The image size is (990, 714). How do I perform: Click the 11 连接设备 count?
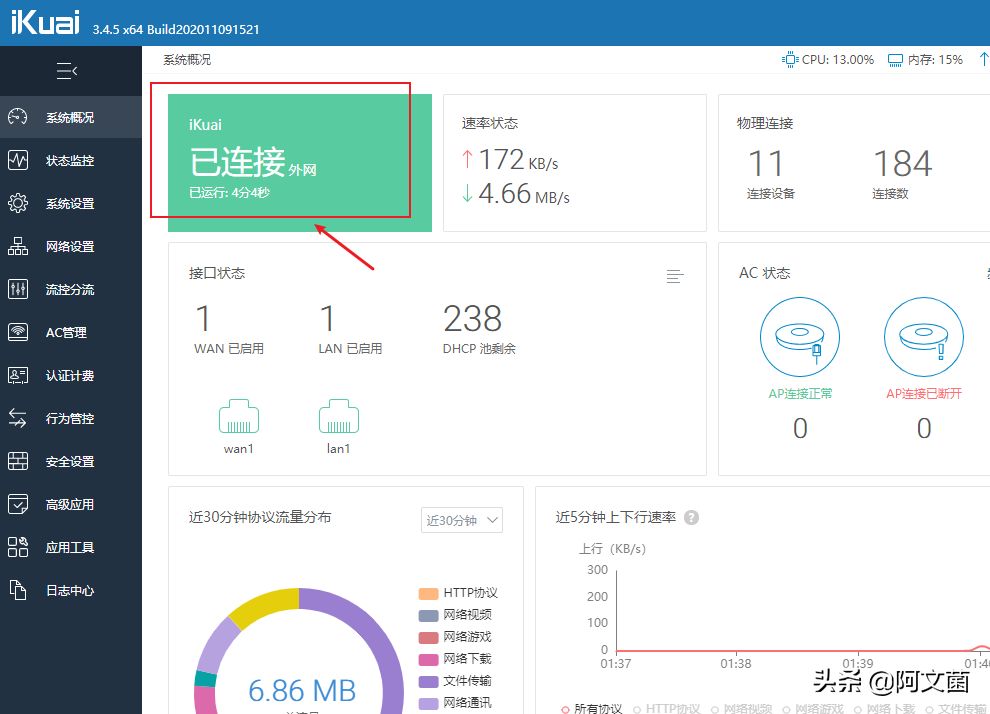point(766,163)
